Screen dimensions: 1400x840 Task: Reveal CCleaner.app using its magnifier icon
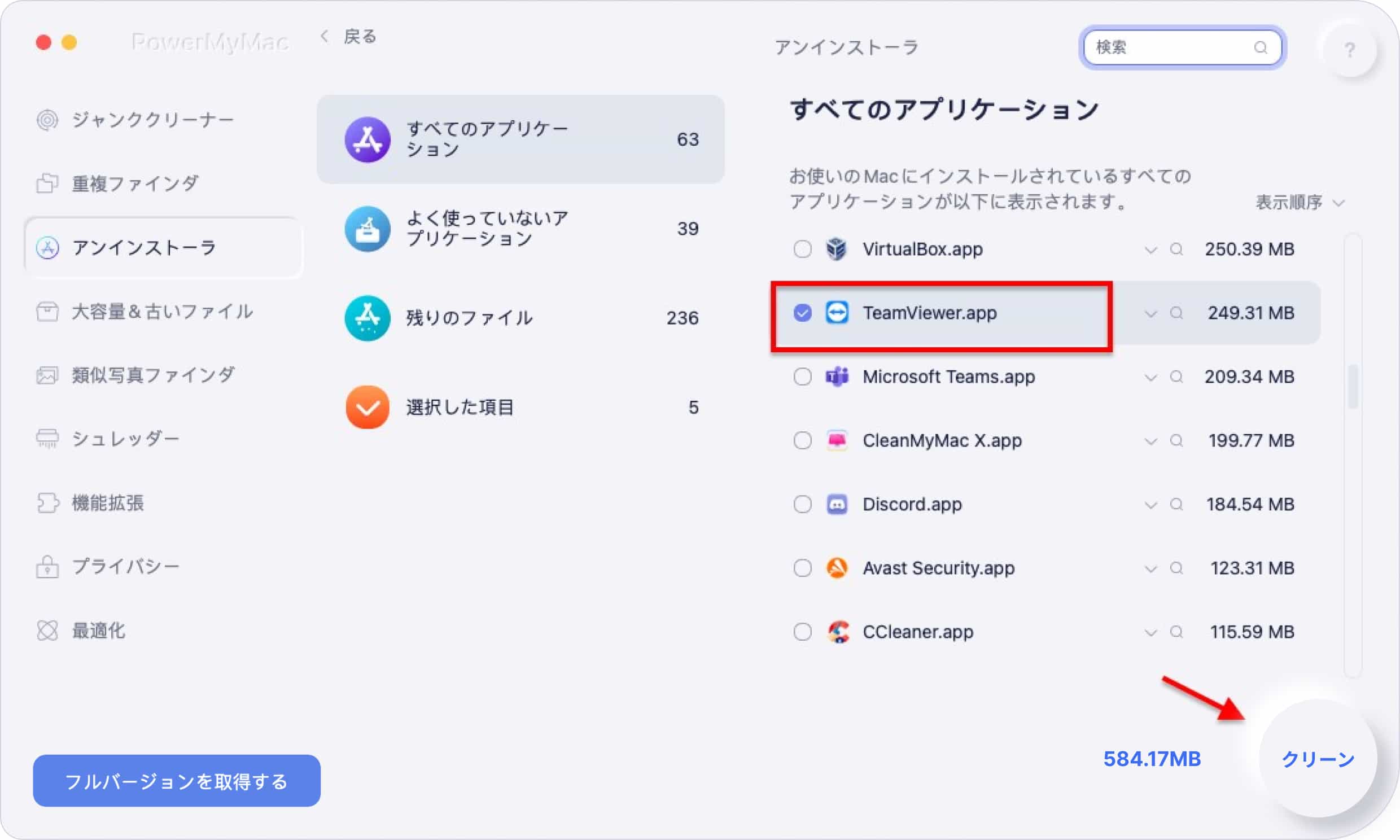click(x=1176, y=632)
